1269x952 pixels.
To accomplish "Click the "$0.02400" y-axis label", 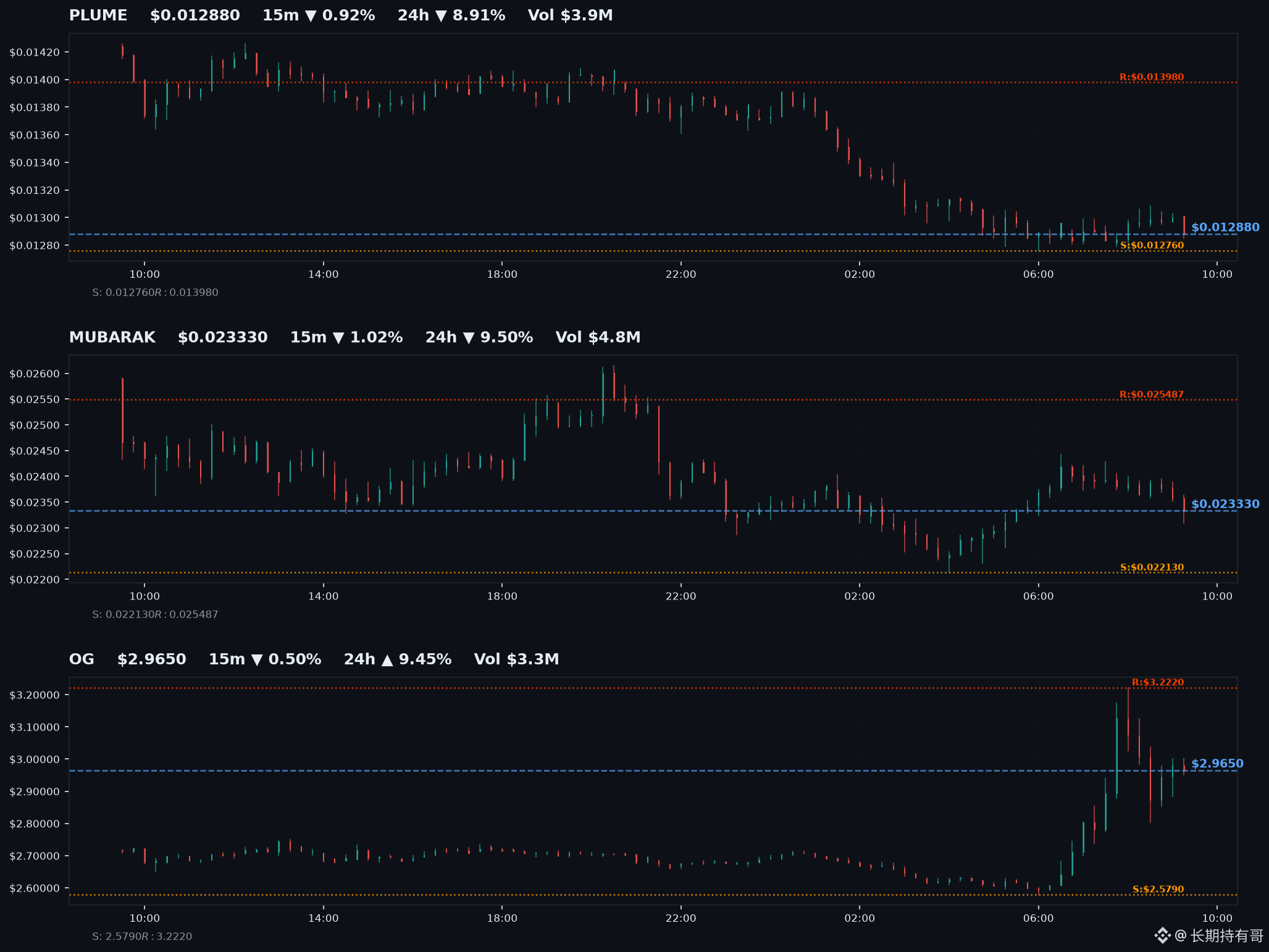I will pyautogui.click(x=35, y=477).
